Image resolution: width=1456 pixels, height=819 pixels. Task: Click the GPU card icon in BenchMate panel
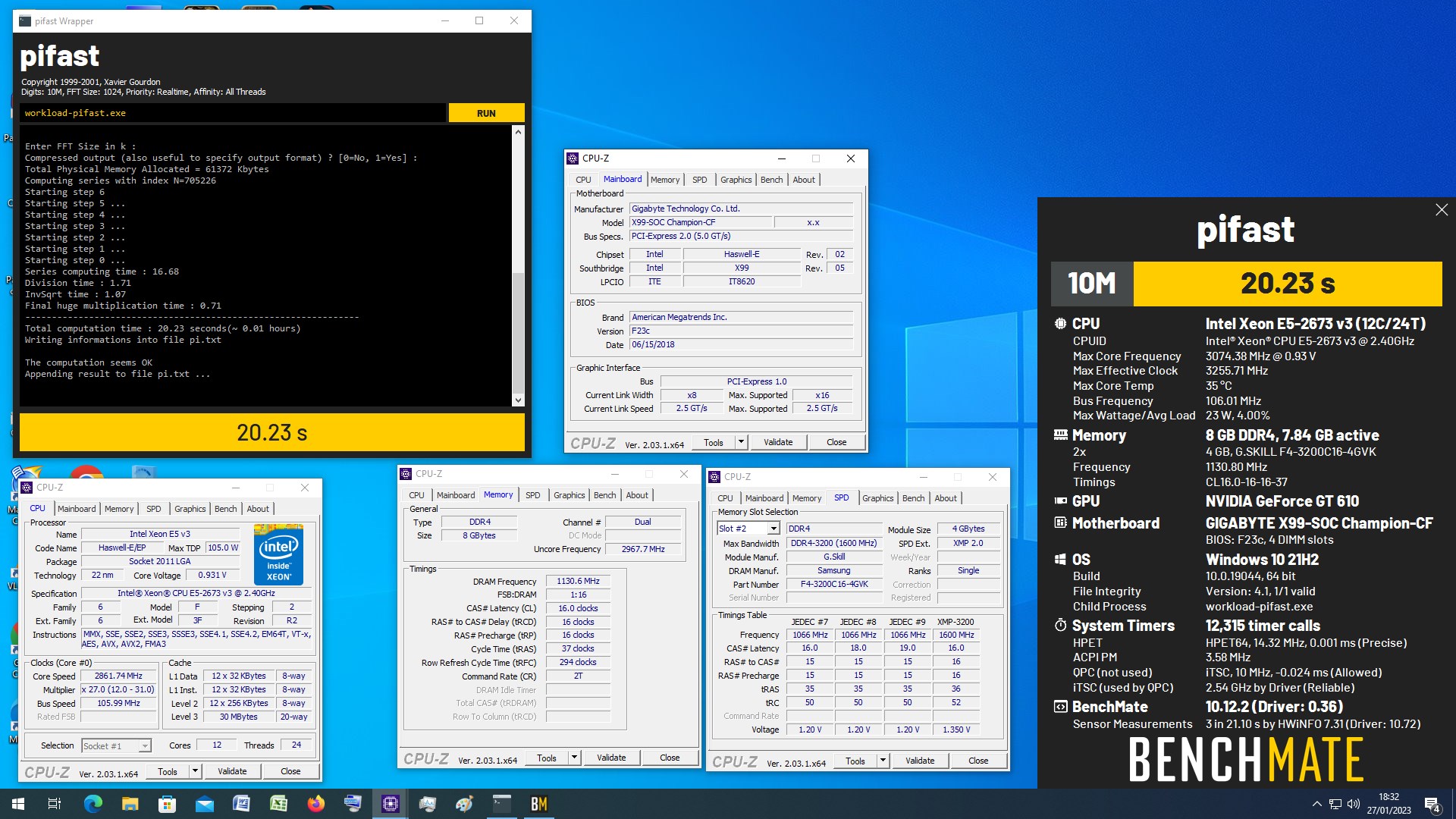tap(1060, 501)
